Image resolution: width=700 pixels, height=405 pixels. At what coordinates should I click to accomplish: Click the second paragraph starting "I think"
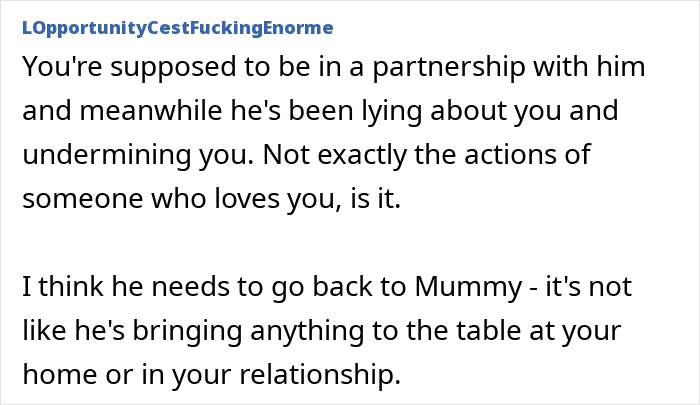(327, 330)
